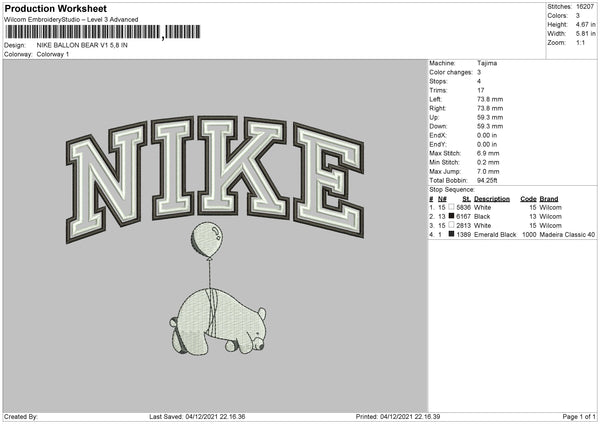Click the 'Color changes:' label
Screen dimensions: 600x424
pyautogui.click(x=451, y=72)
